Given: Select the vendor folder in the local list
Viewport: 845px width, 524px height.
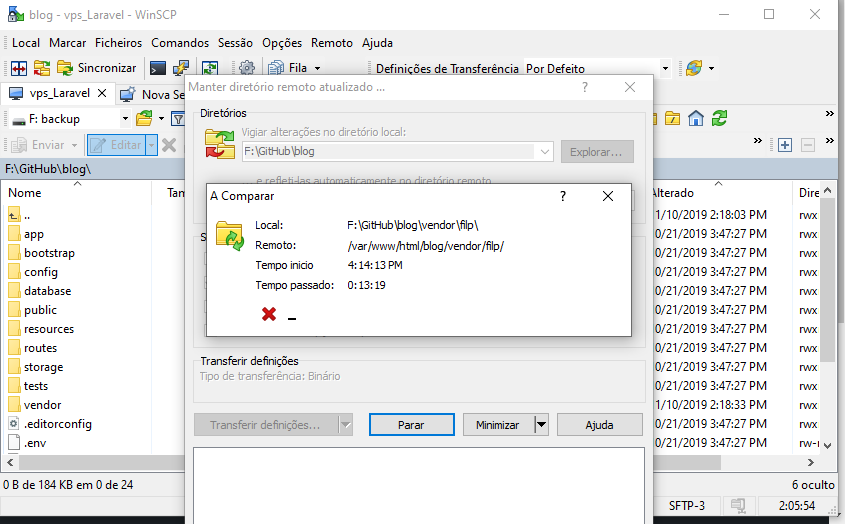Looking at the screenshot, I should click(x=42, y=405).
